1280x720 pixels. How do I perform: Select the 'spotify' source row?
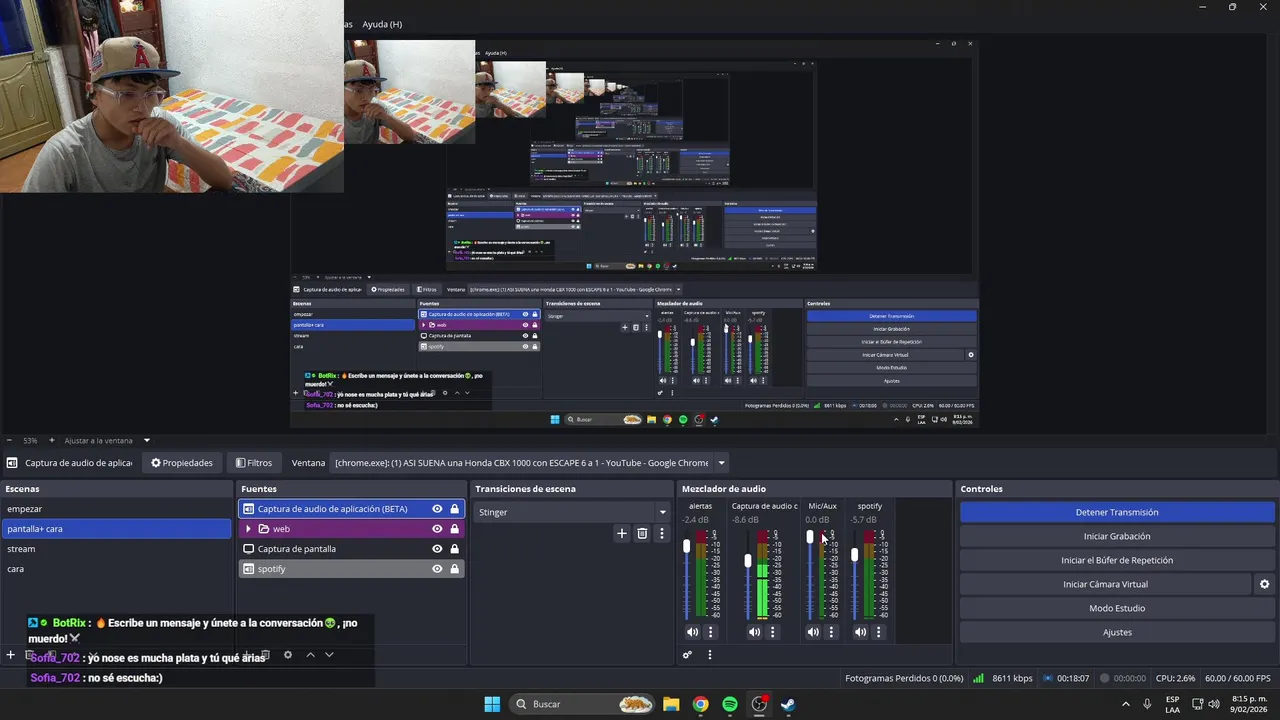point(351,569)
